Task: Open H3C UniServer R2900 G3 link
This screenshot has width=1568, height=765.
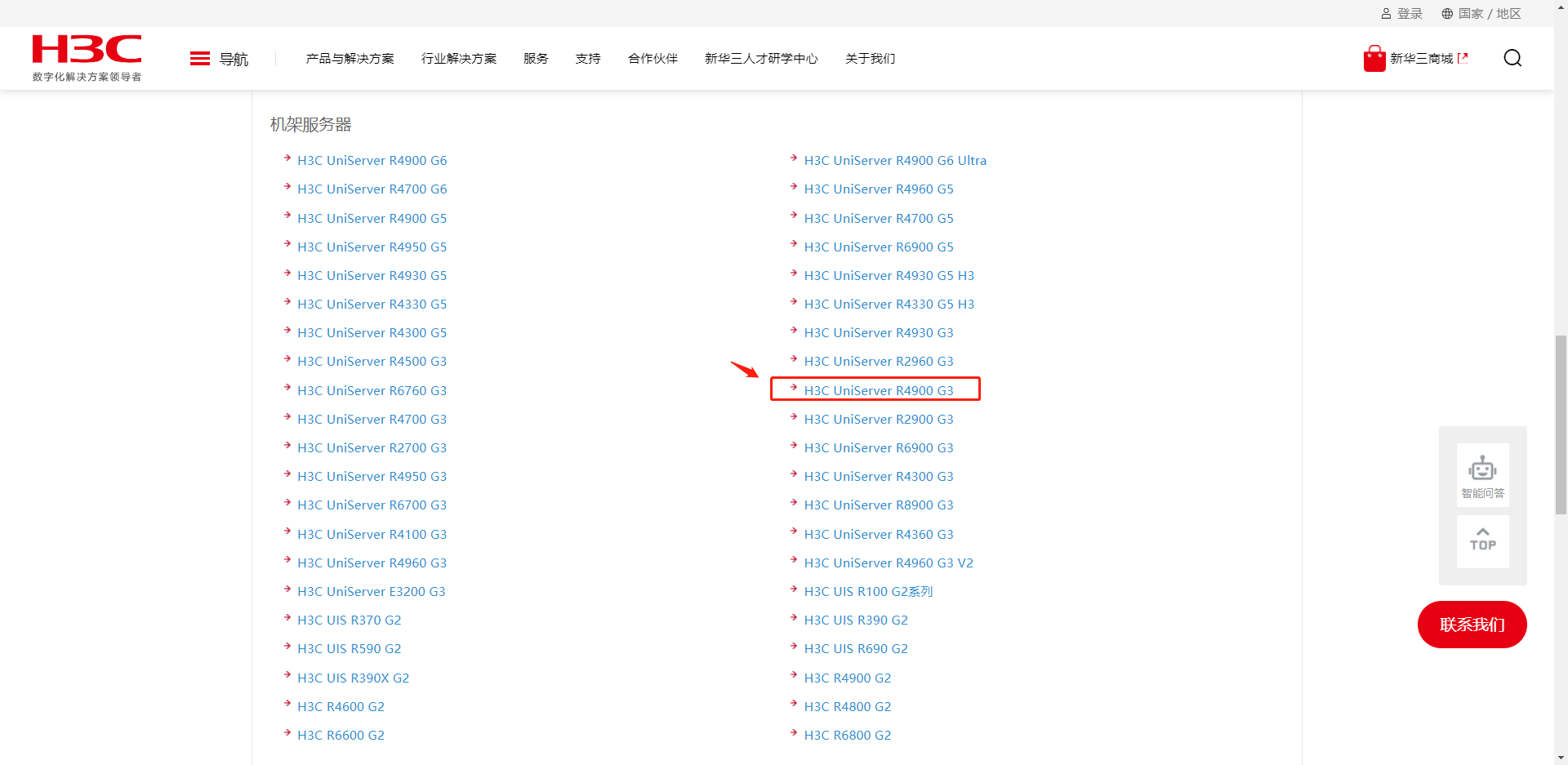Action: (879, 420)
